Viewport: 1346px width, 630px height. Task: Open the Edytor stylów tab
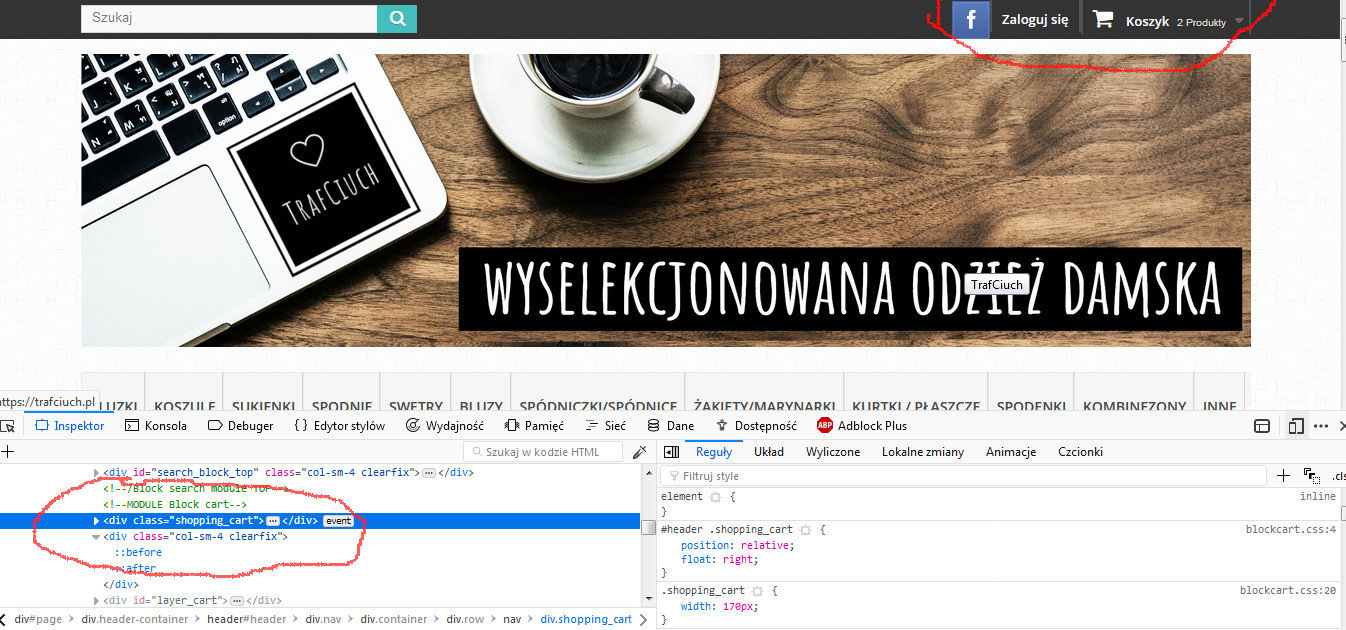click(x=339, y=426)
